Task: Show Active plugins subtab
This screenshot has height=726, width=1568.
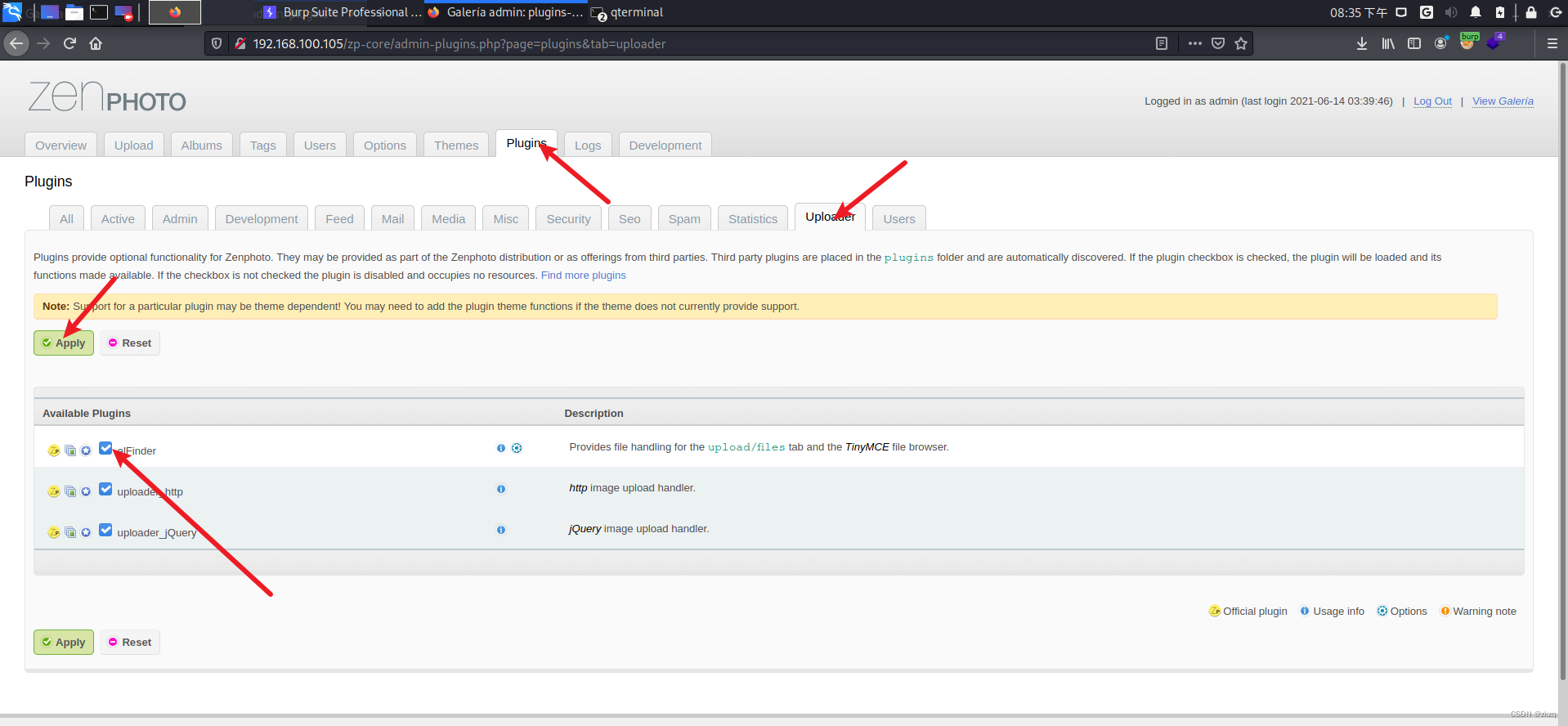Action: (119, 218)
